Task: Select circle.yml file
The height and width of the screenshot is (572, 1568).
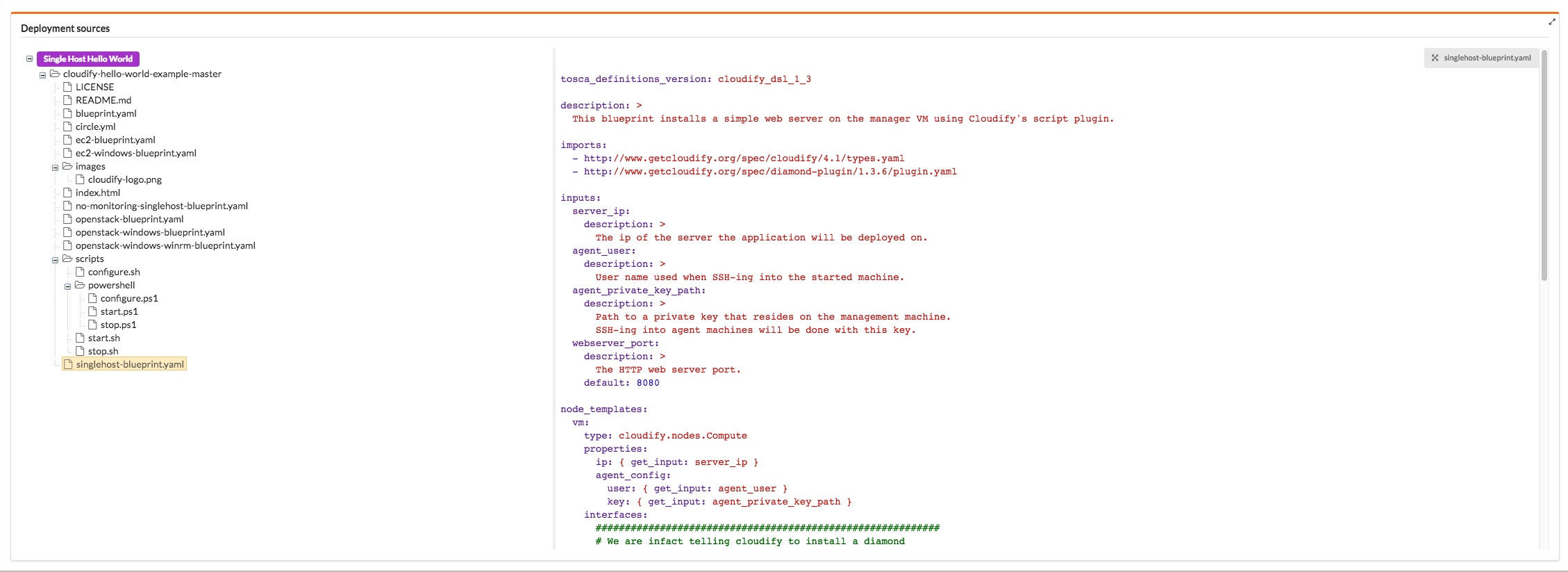Action: (96, 126)
